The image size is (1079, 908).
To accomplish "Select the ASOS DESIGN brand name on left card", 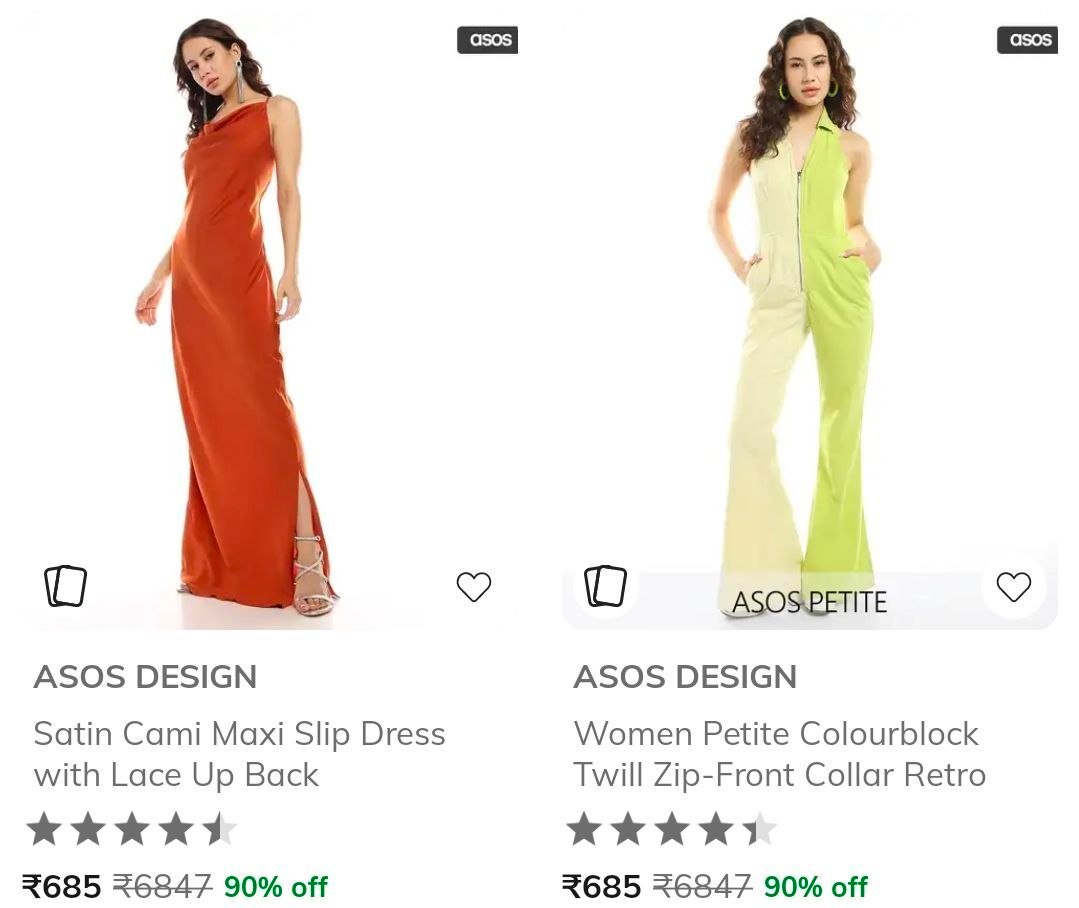I will click(146, 677).
